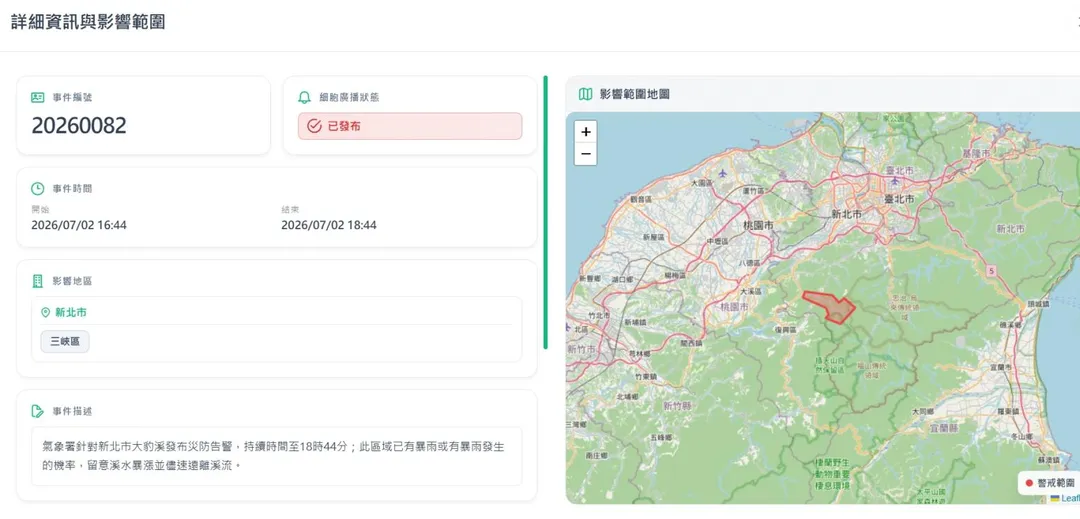Click the bell icon beside 細胞廣播狀態
The height and width of the screenshot is (519, 1080).
coord(304,98)
